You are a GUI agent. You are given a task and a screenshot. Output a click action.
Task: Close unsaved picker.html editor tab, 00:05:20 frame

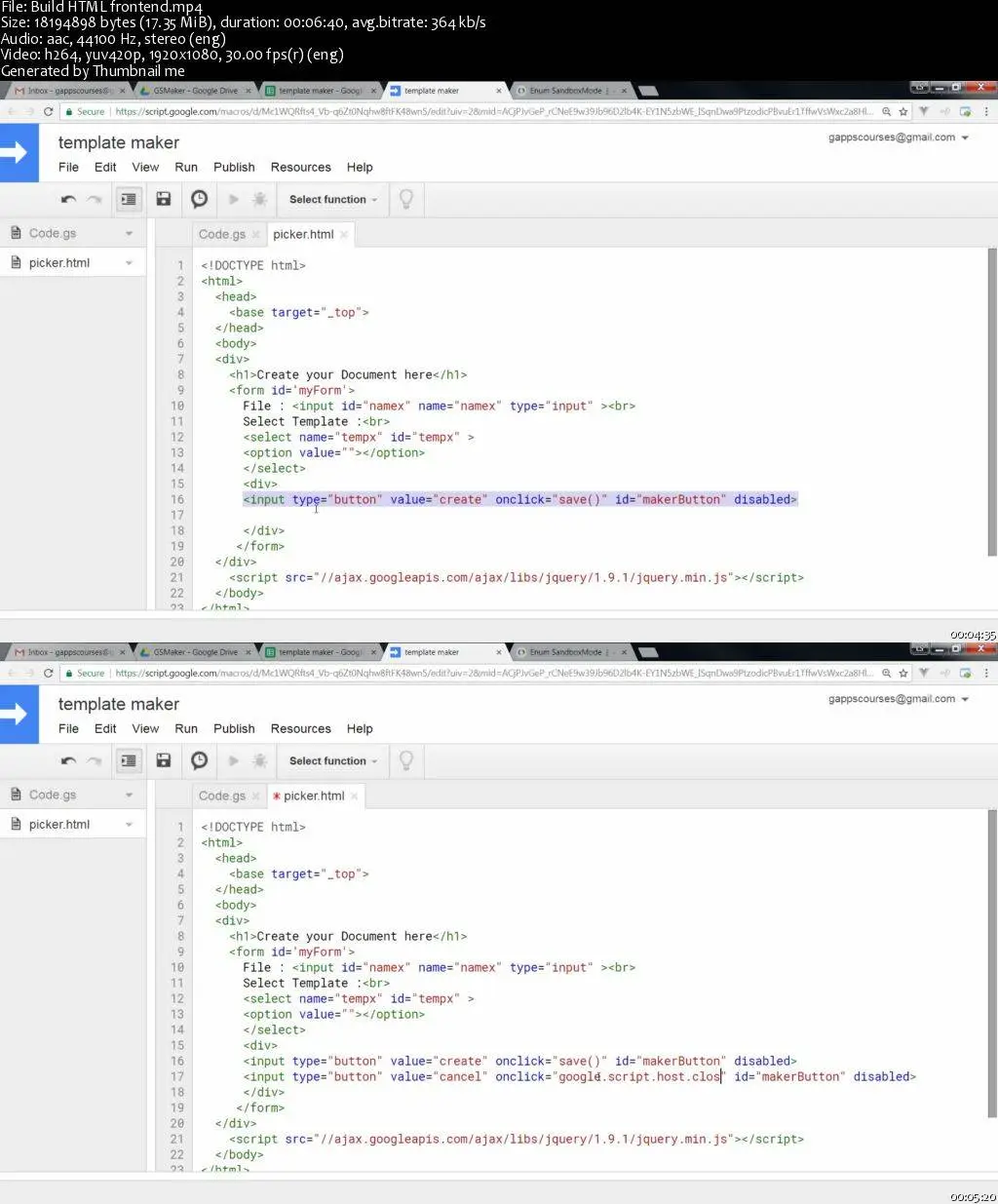click(x=355, y=796)
